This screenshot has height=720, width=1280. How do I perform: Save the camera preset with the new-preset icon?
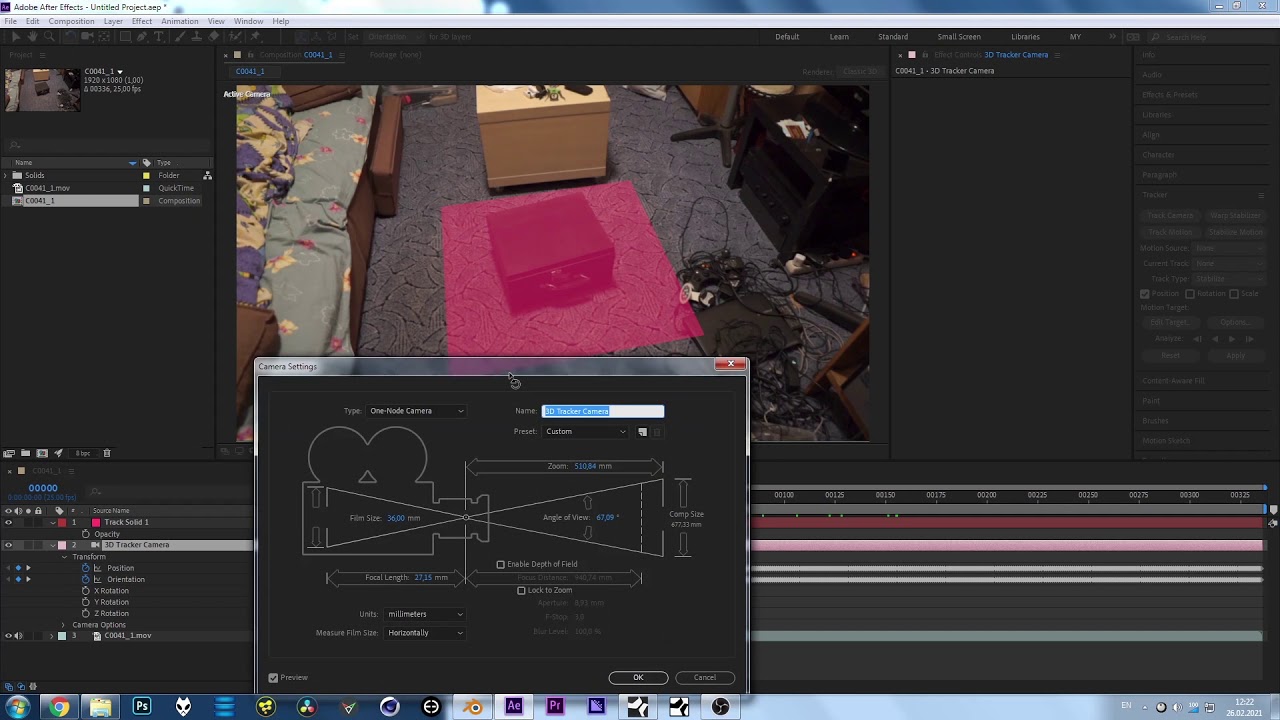point(643,432)
